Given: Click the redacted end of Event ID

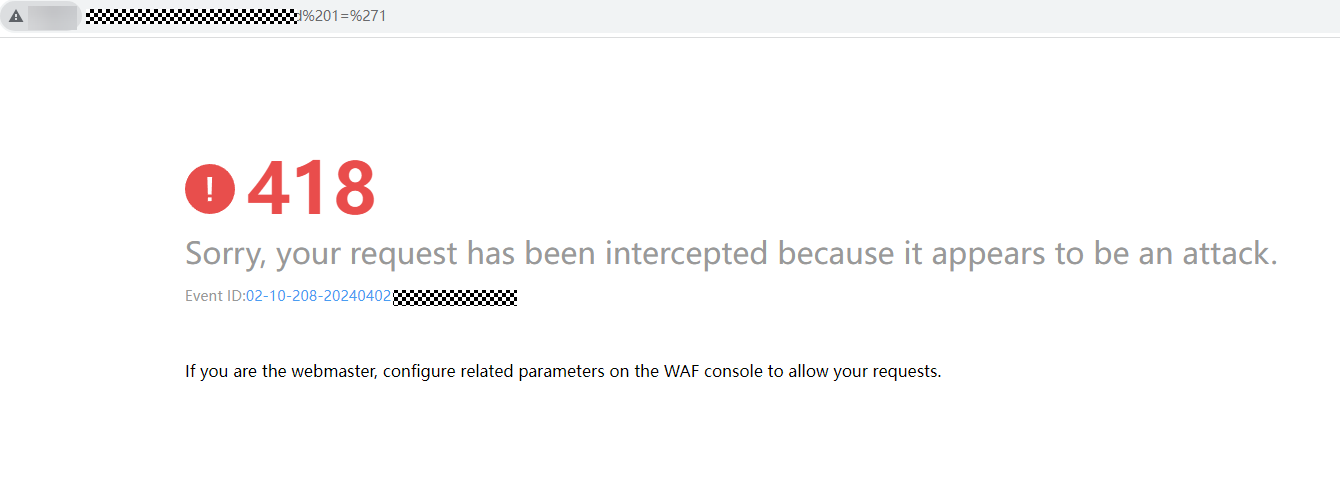Looking at the screenshot, I should pyautogui.click(x=455, y=297).
